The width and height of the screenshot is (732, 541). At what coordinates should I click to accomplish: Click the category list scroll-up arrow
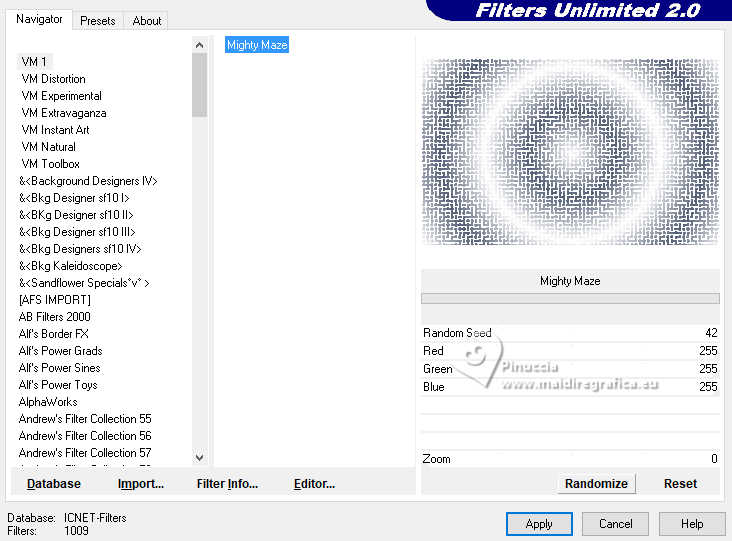tap(199, 45)
